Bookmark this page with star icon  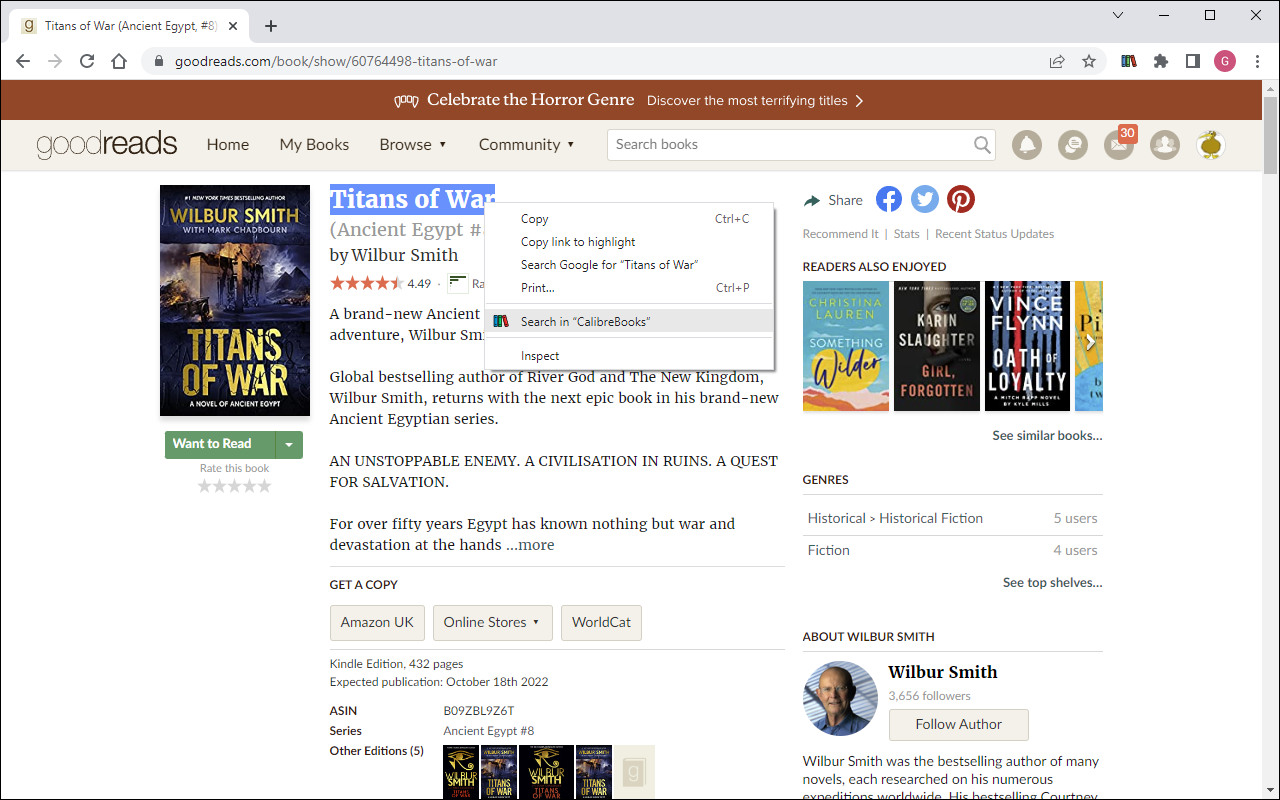1089,61
